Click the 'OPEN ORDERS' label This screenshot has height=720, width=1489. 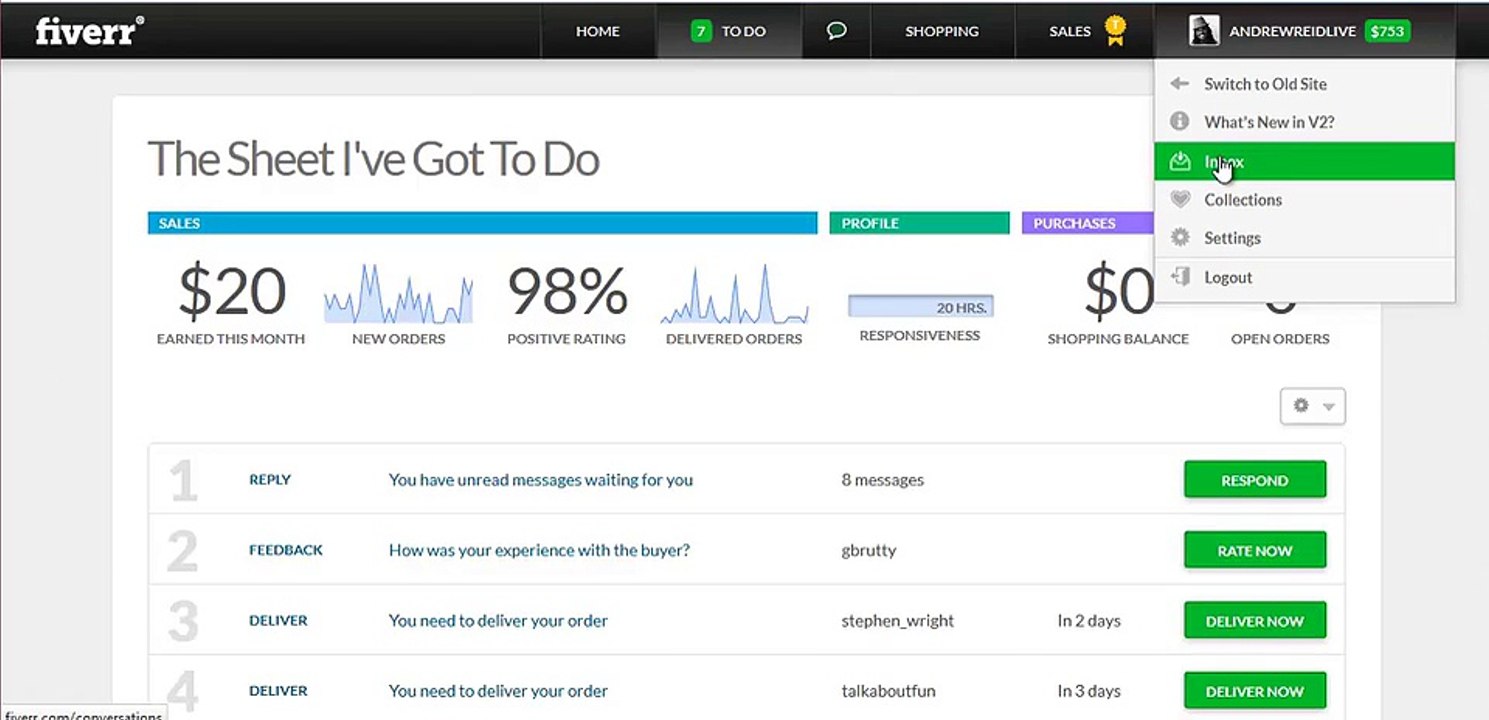click(1280, 339)
